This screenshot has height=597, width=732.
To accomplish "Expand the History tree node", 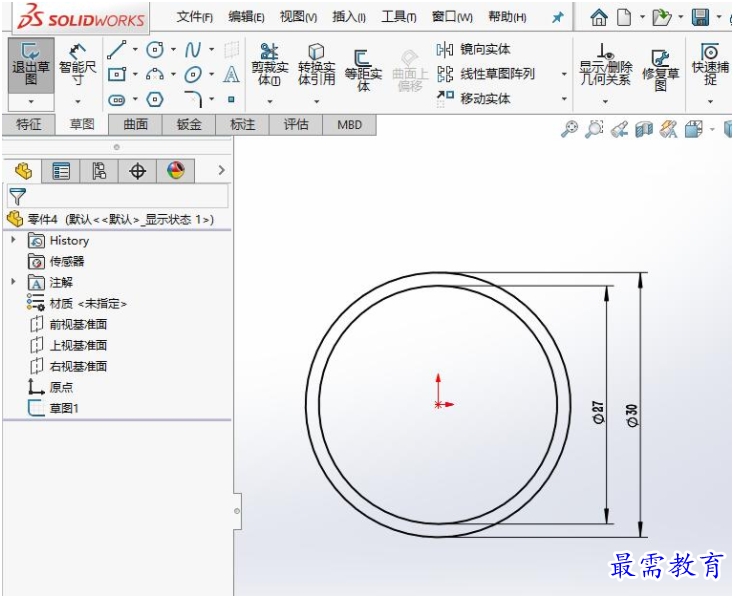I will click(x=13, y=239).
